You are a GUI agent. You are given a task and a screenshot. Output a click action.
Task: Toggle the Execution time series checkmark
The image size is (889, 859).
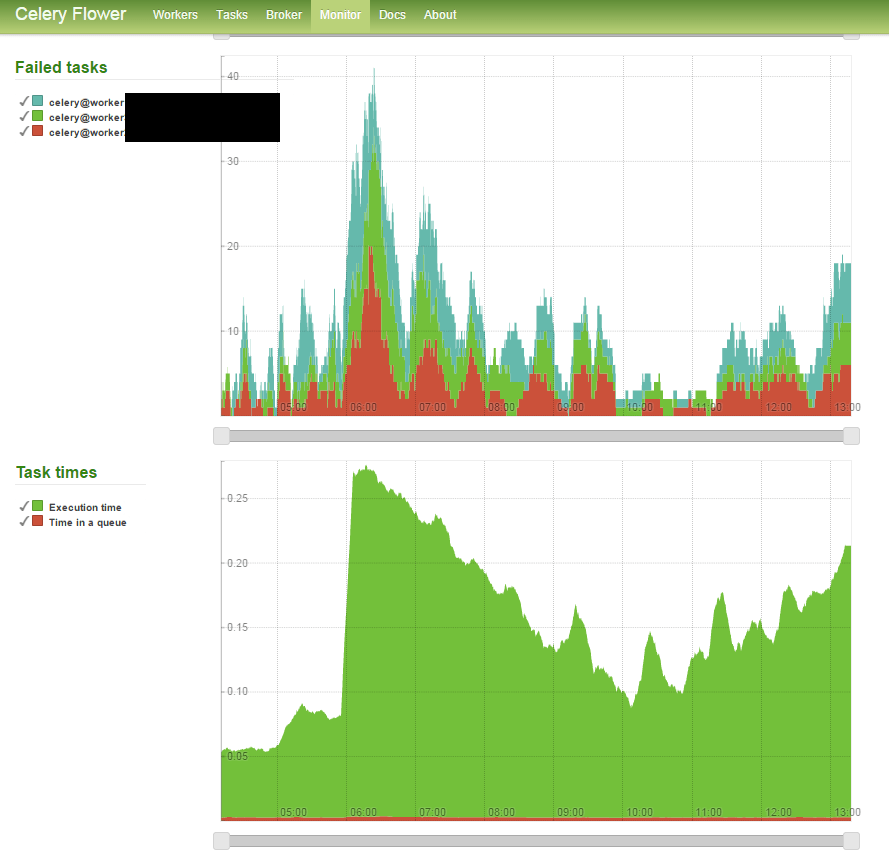24,506
